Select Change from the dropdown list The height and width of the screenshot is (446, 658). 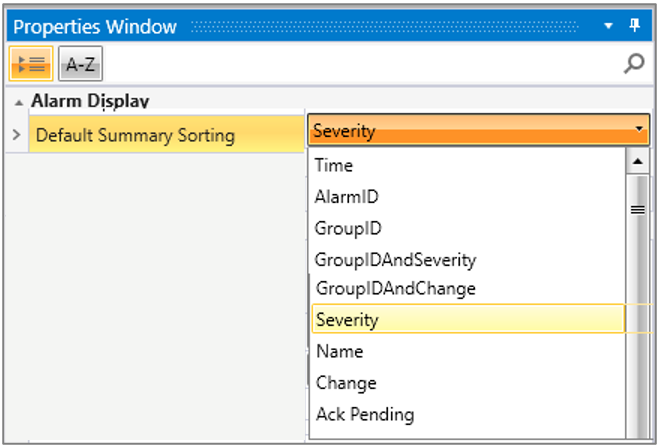[x=345, y=383]
